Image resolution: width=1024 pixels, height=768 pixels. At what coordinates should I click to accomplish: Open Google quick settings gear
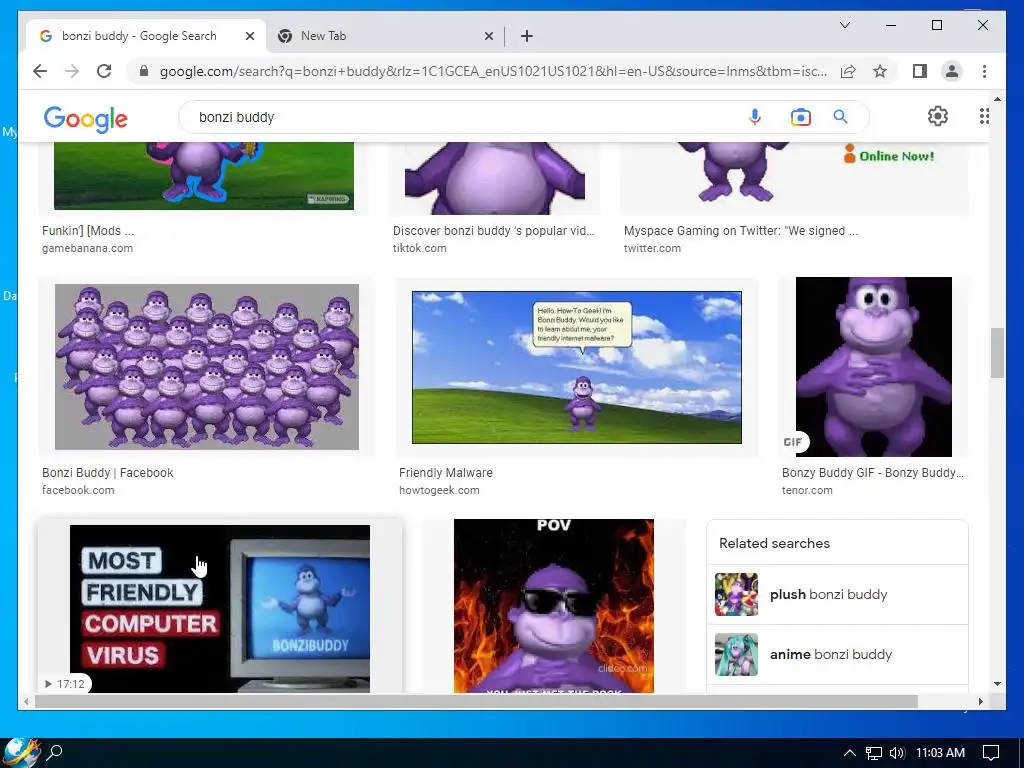point(938,116)
